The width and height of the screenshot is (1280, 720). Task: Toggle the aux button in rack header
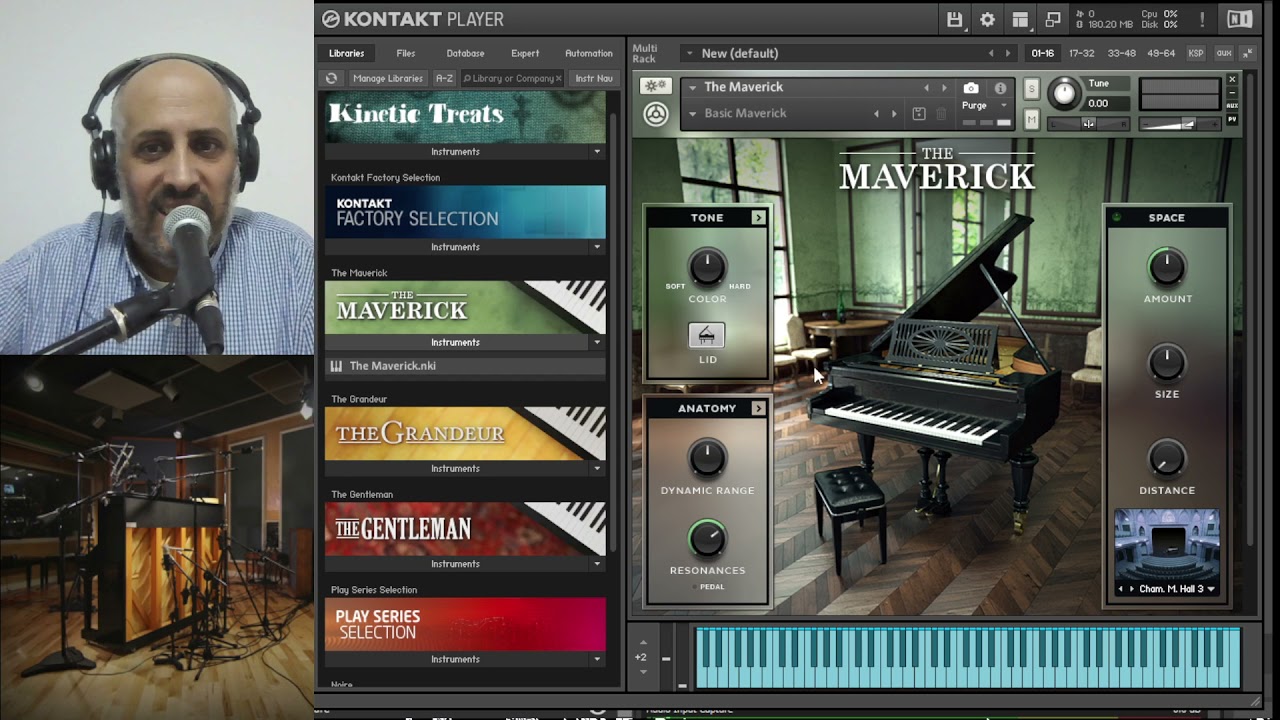(1223, 53)
